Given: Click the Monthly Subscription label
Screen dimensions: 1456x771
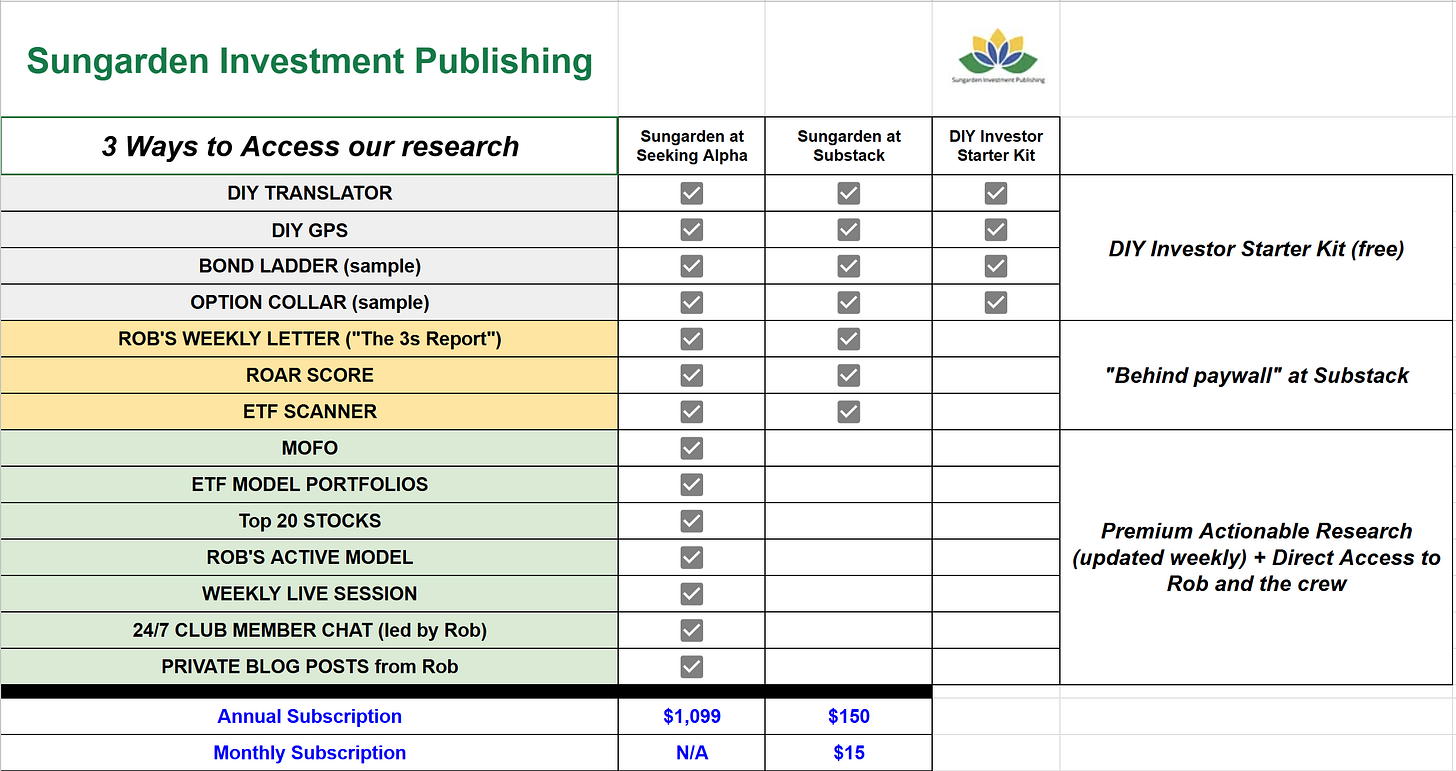Looking at the screenshot, I should pyautogui.click(x=310, y=753).
